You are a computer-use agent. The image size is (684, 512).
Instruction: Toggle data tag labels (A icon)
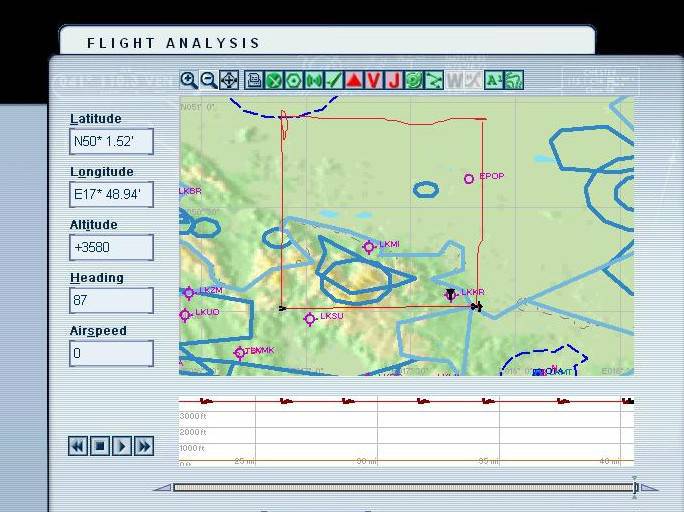click(x=494, y=80)
